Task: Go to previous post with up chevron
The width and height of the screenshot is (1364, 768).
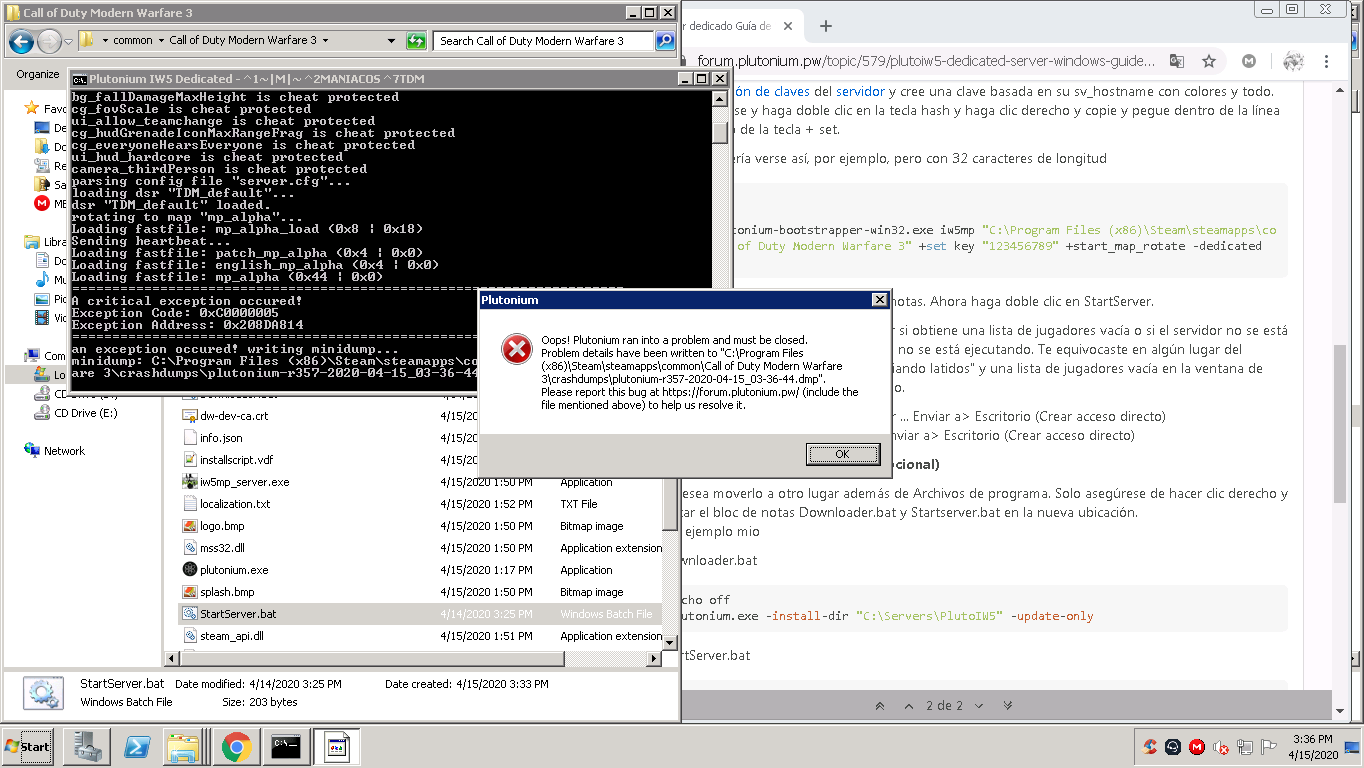Action: tap(907, 705)
